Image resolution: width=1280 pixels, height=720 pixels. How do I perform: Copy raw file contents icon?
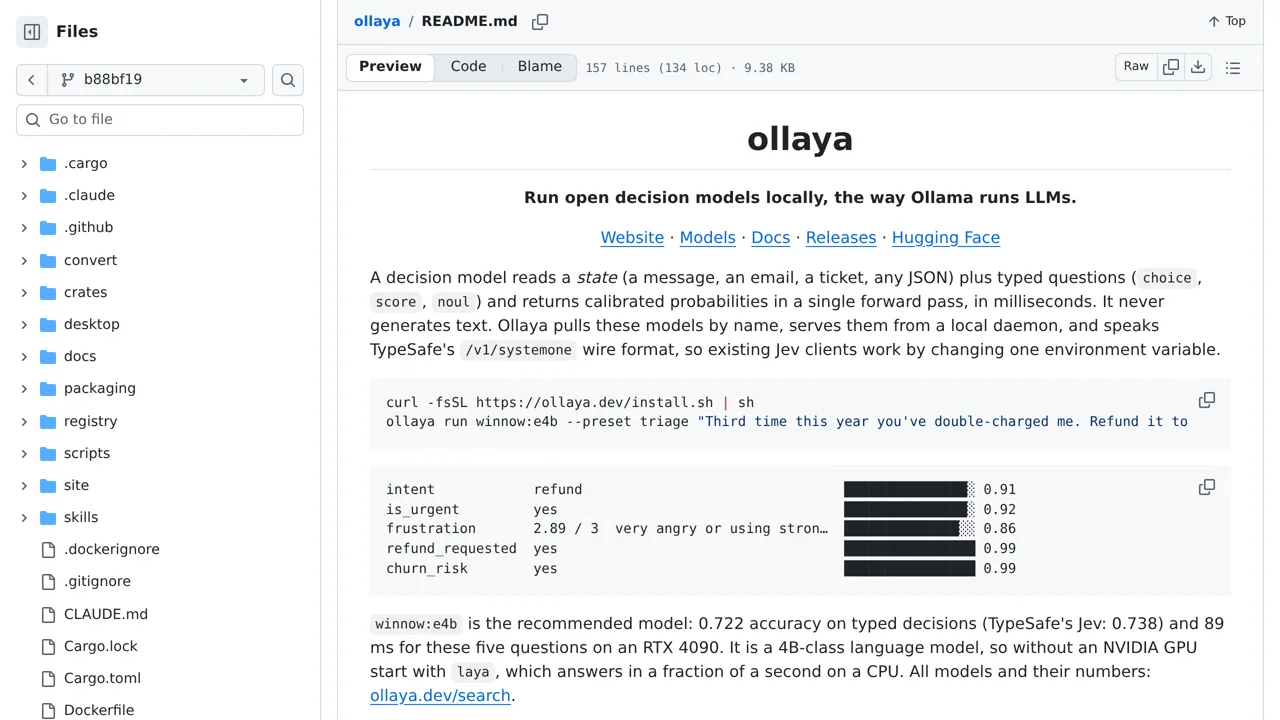tap(1171, 67)
